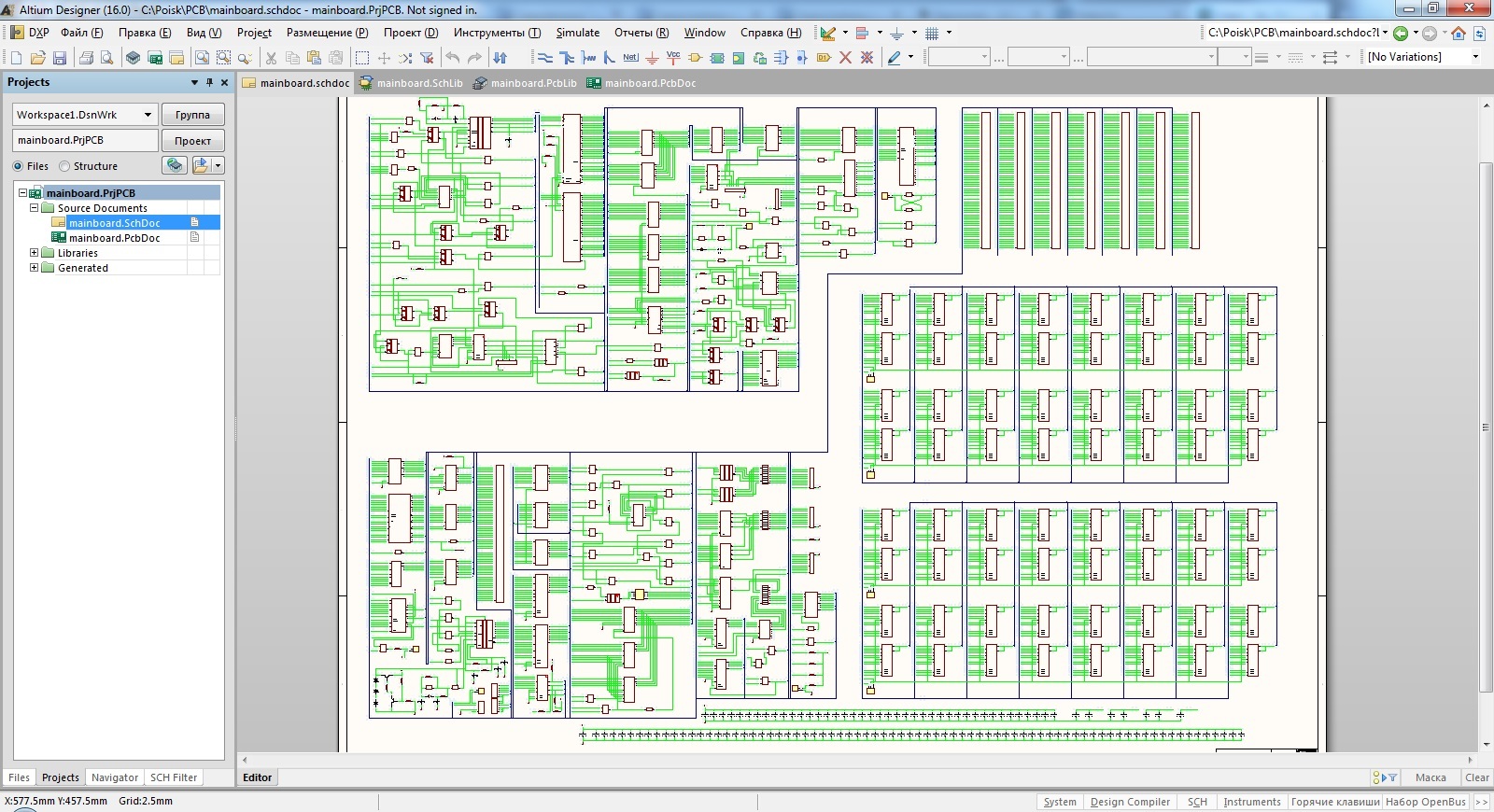Open the No Variations dropdown

click(1475, 57)
